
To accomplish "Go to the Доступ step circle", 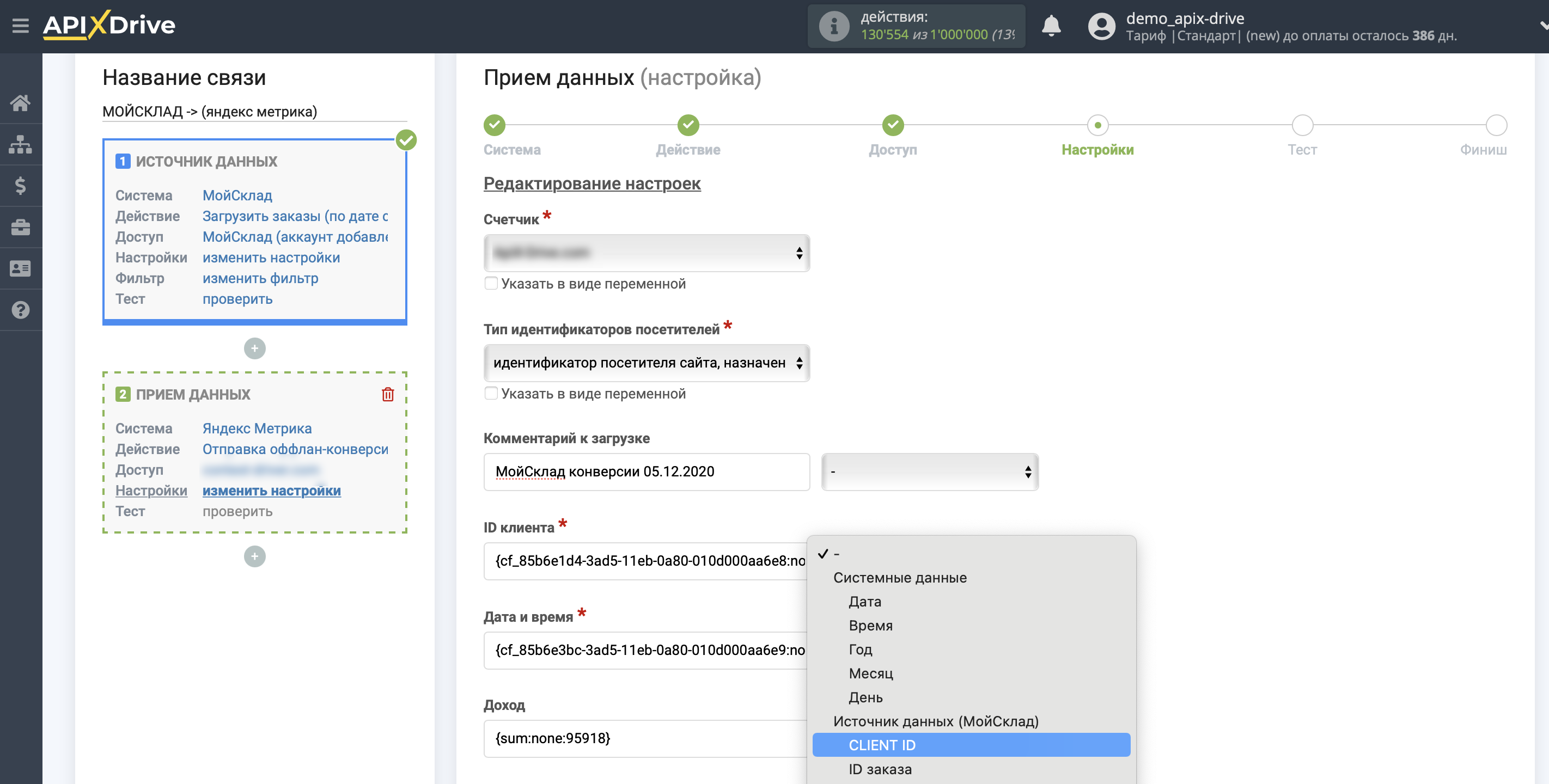I will 893,125.
